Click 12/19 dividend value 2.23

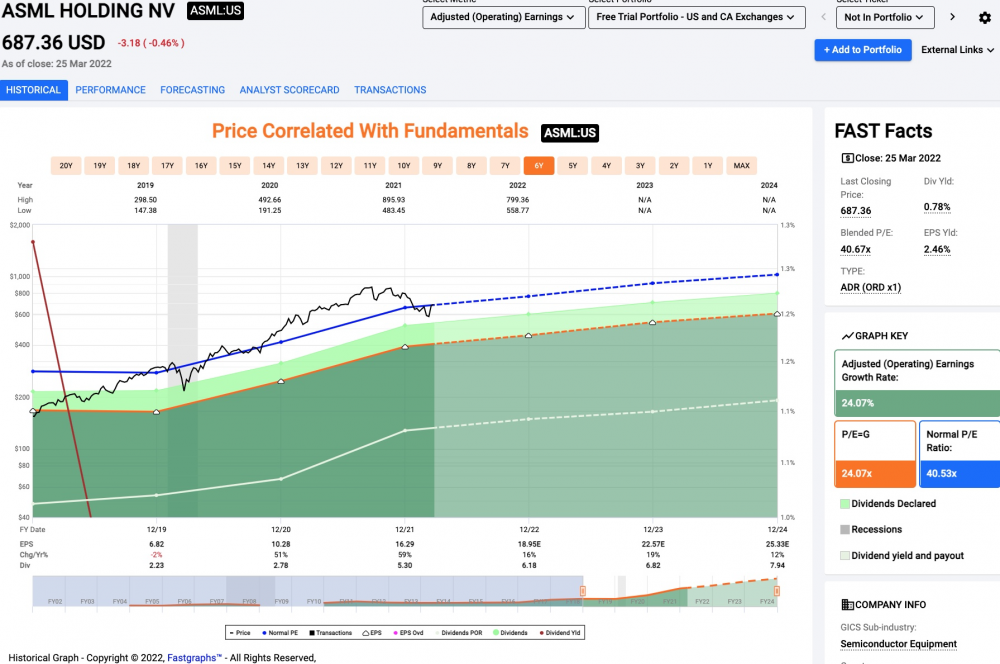tap(156, 565)
